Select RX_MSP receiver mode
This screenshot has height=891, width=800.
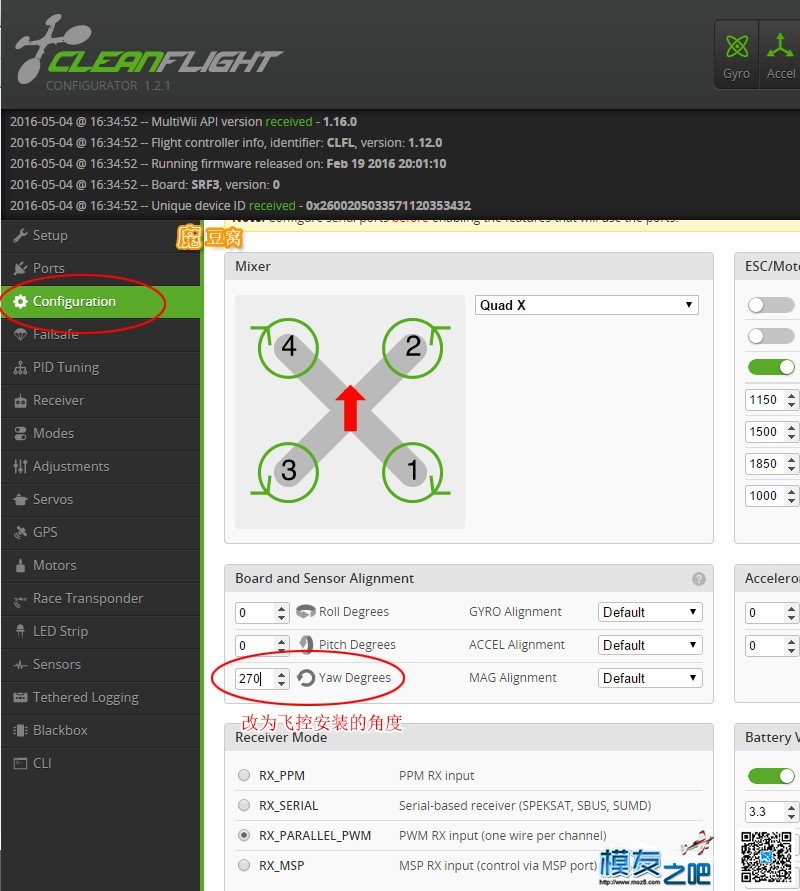[244, 865]
